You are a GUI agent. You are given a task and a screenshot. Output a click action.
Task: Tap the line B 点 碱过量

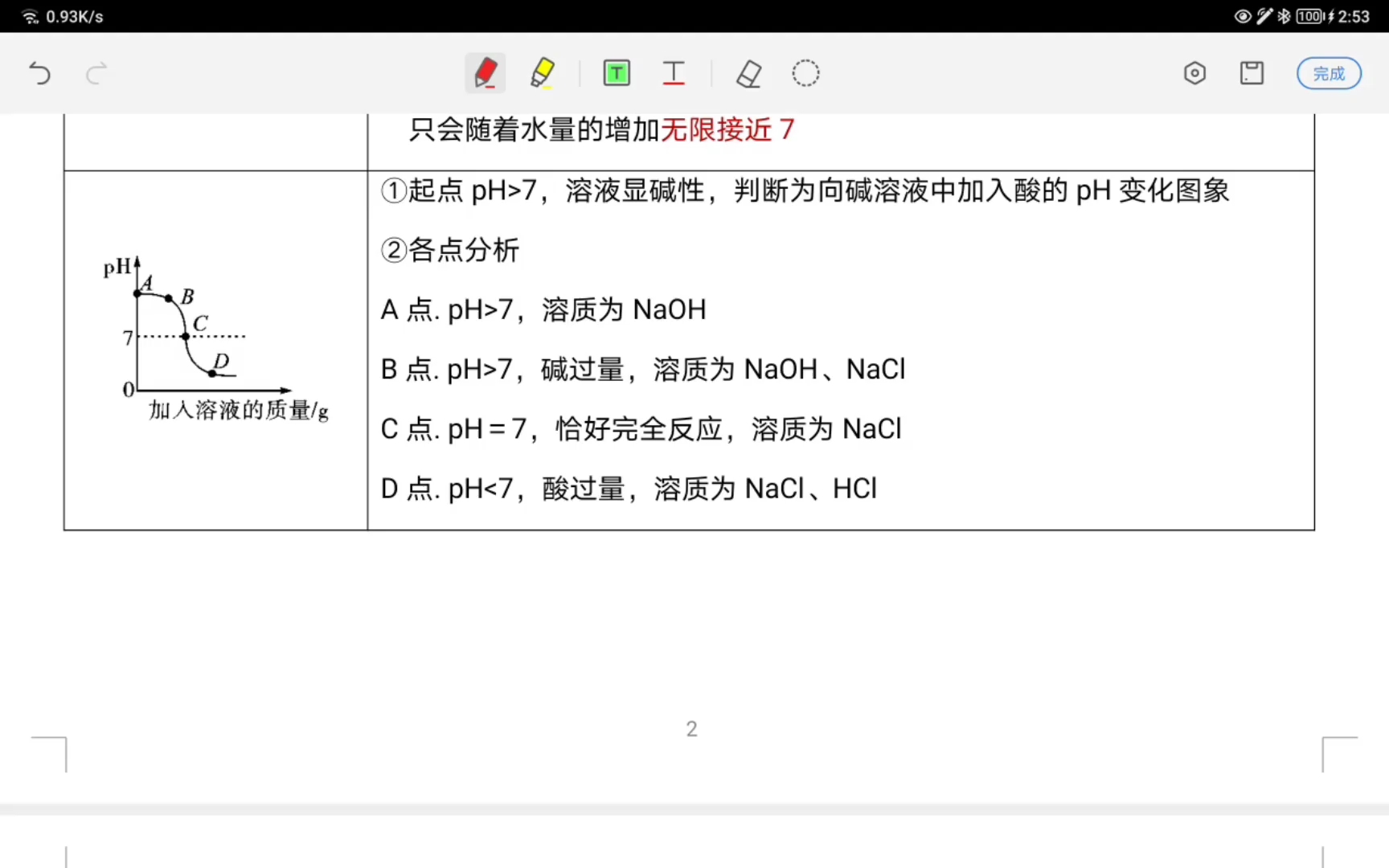pos(643,369)
